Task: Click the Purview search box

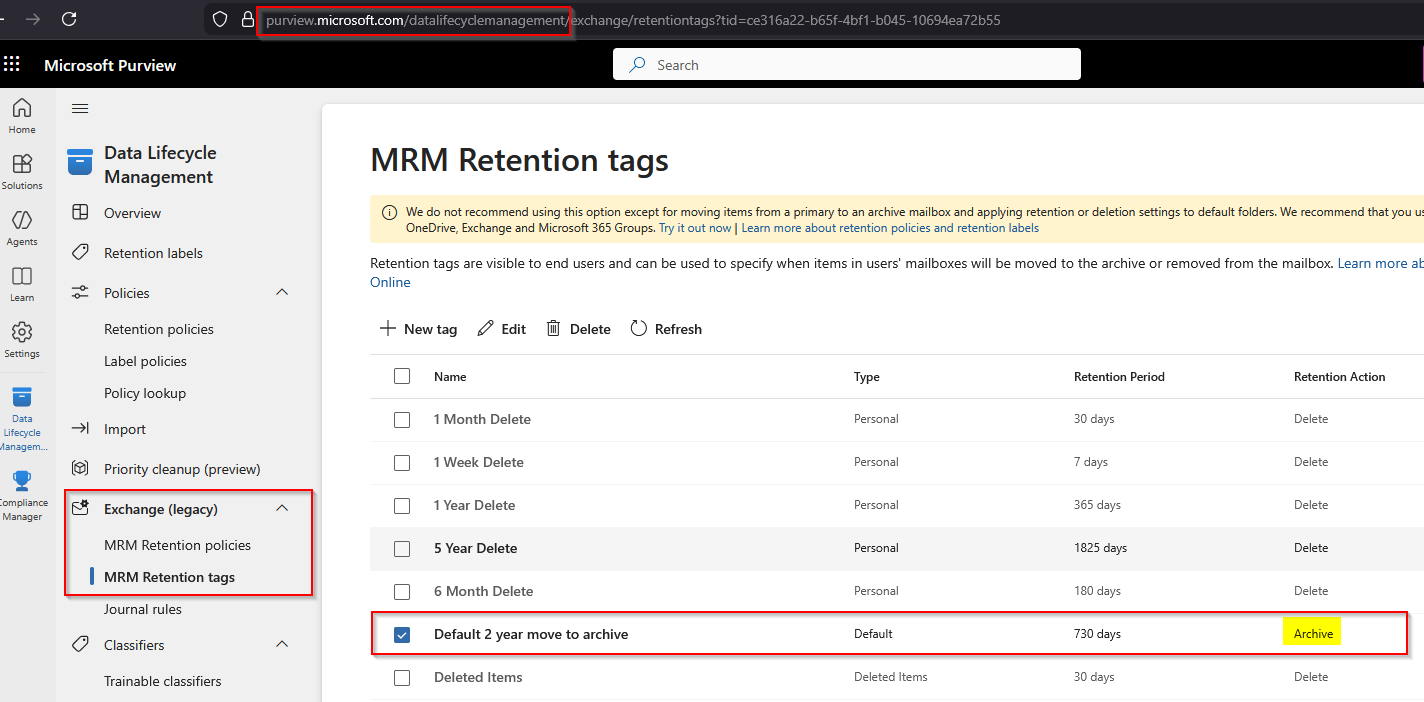Action: [846, 65]
